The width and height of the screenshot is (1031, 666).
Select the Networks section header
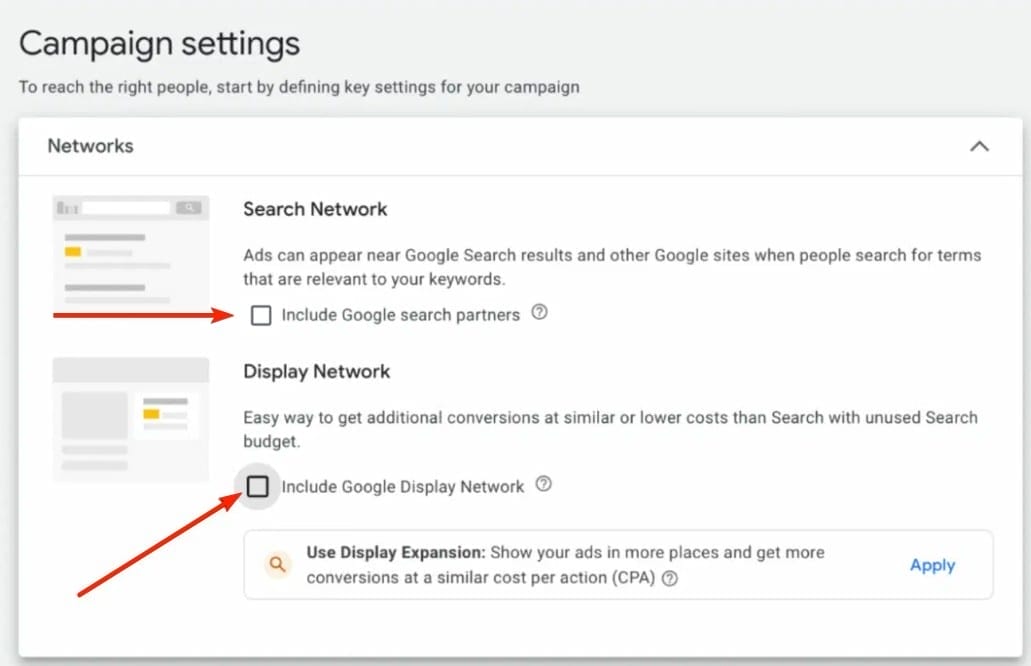coord(90,145)
